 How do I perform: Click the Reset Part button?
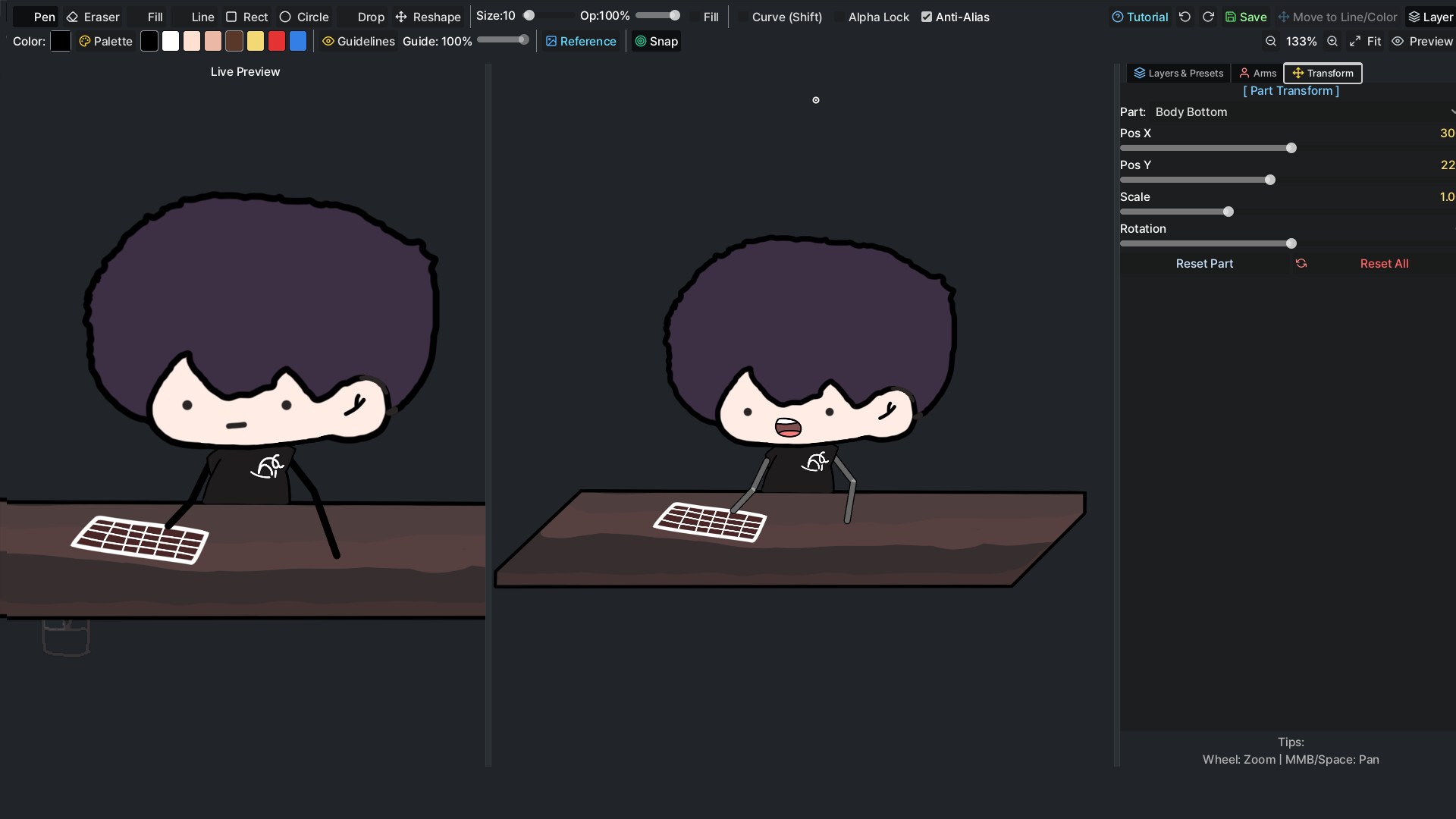(1204, 263)
